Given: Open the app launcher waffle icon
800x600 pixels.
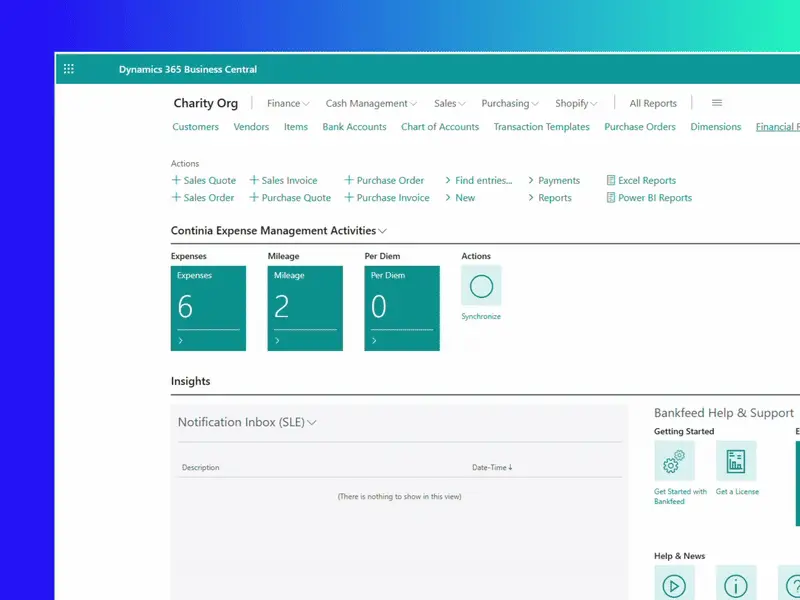Looking at the screenshot, I should 69,69.
